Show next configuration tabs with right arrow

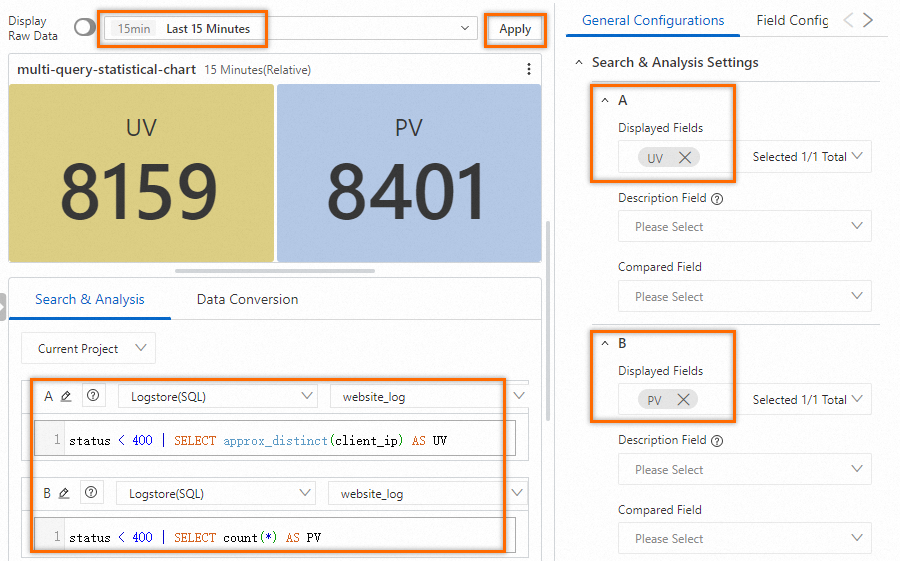tap(868, 20)
